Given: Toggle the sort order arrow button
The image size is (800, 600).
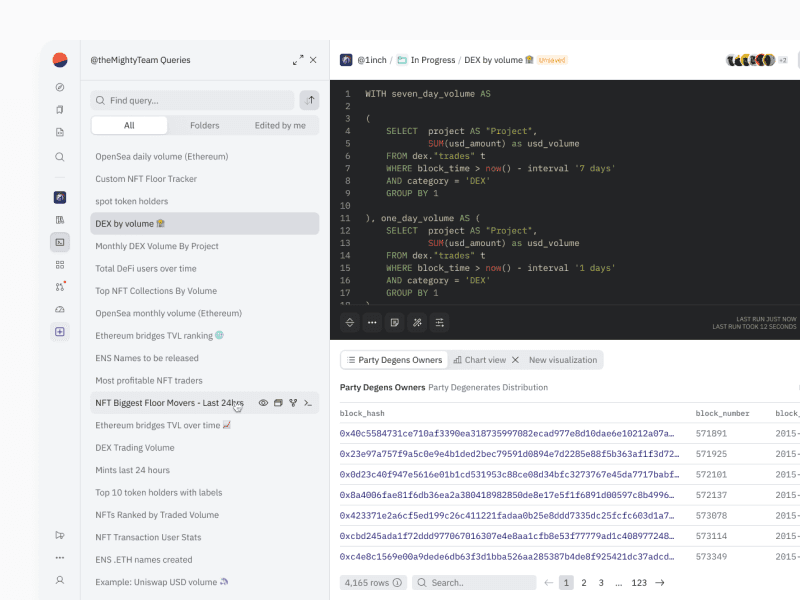Looking at the screenshot, I should (x=310, y=100).
